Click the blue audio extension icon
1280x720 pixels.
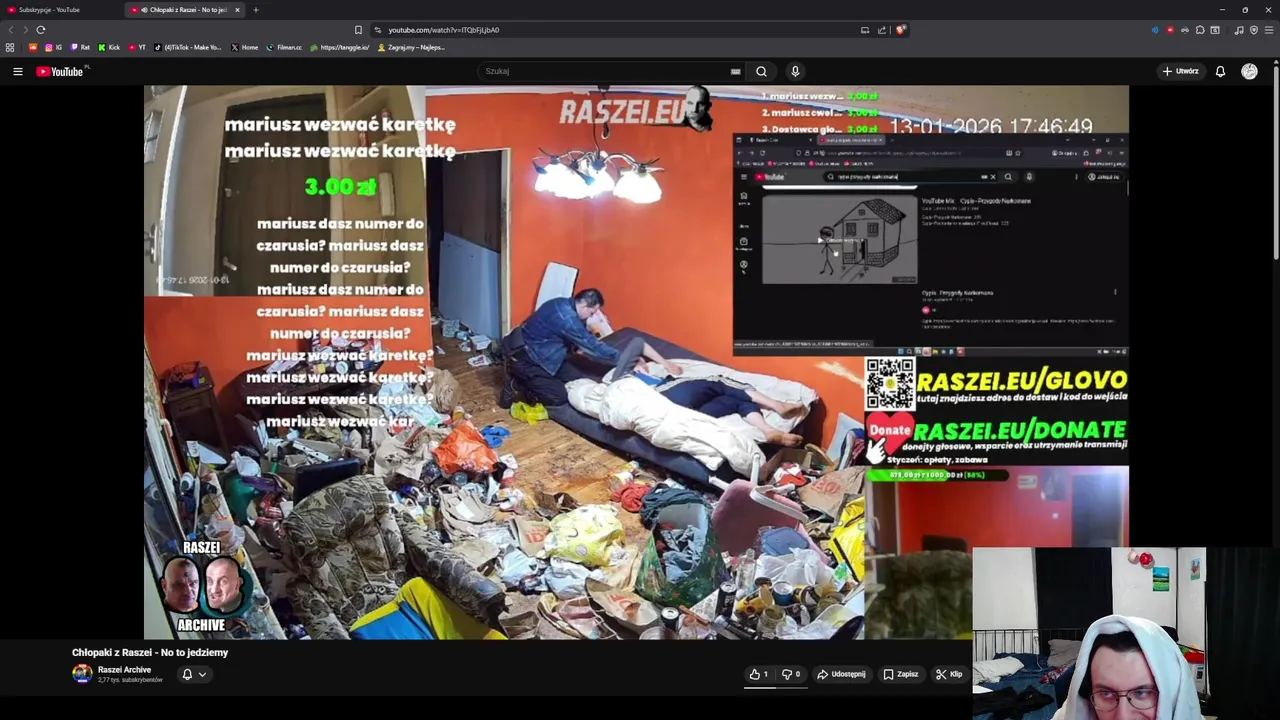[x=1155, y=30]
